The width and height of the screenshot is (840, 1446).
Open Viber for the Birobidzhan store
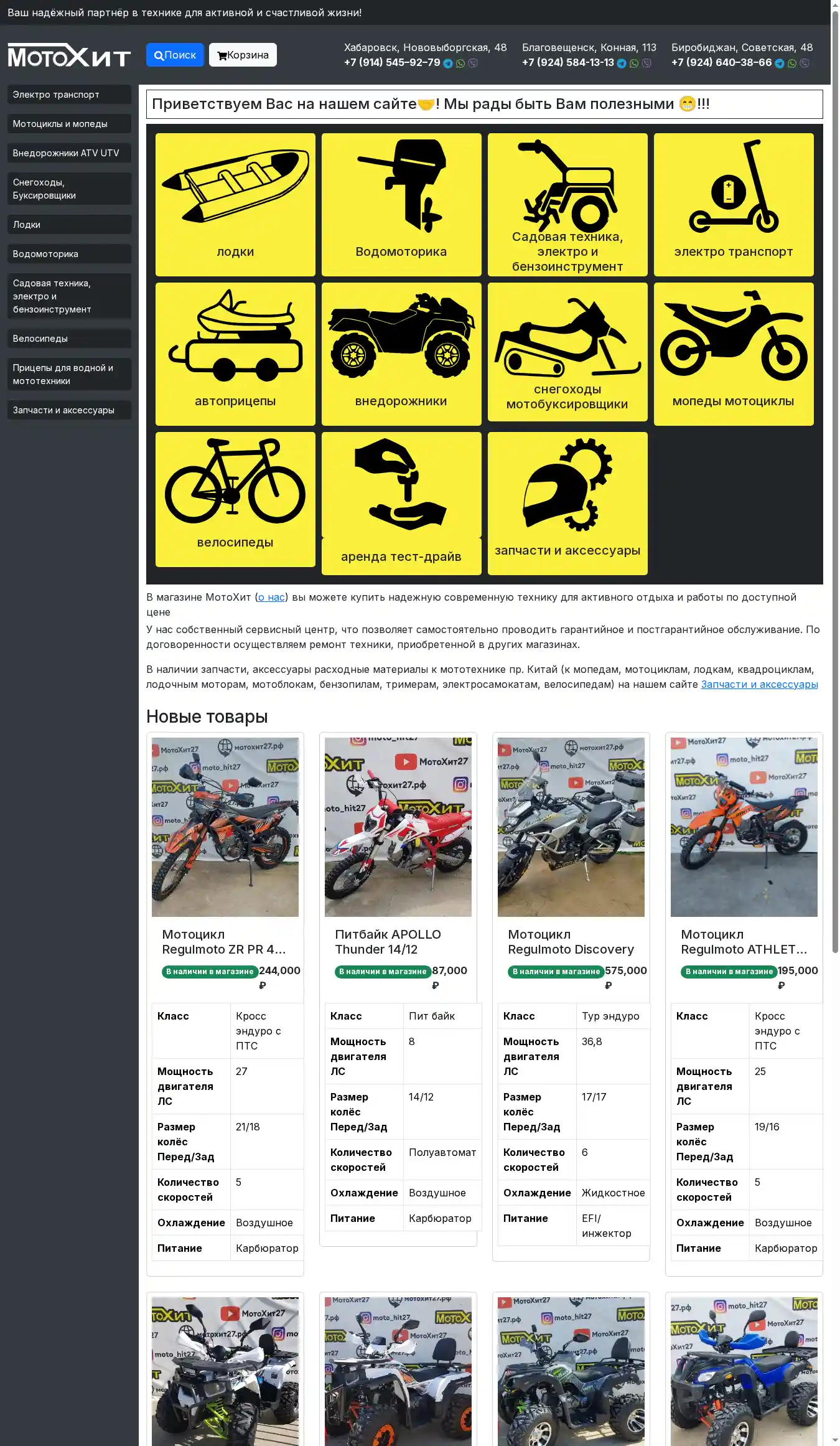tap(805, 63)
